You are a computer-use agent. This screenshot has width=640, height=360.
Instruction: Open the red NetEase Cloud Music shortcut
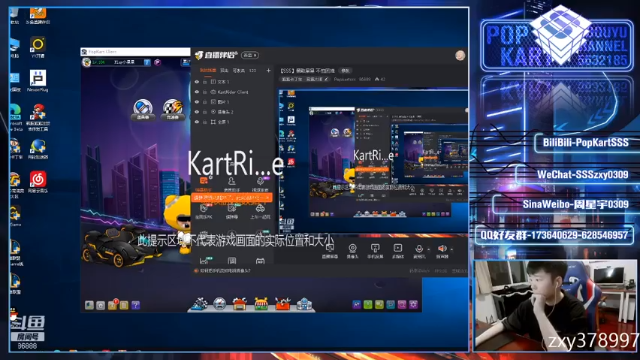[x=38, y=182]
